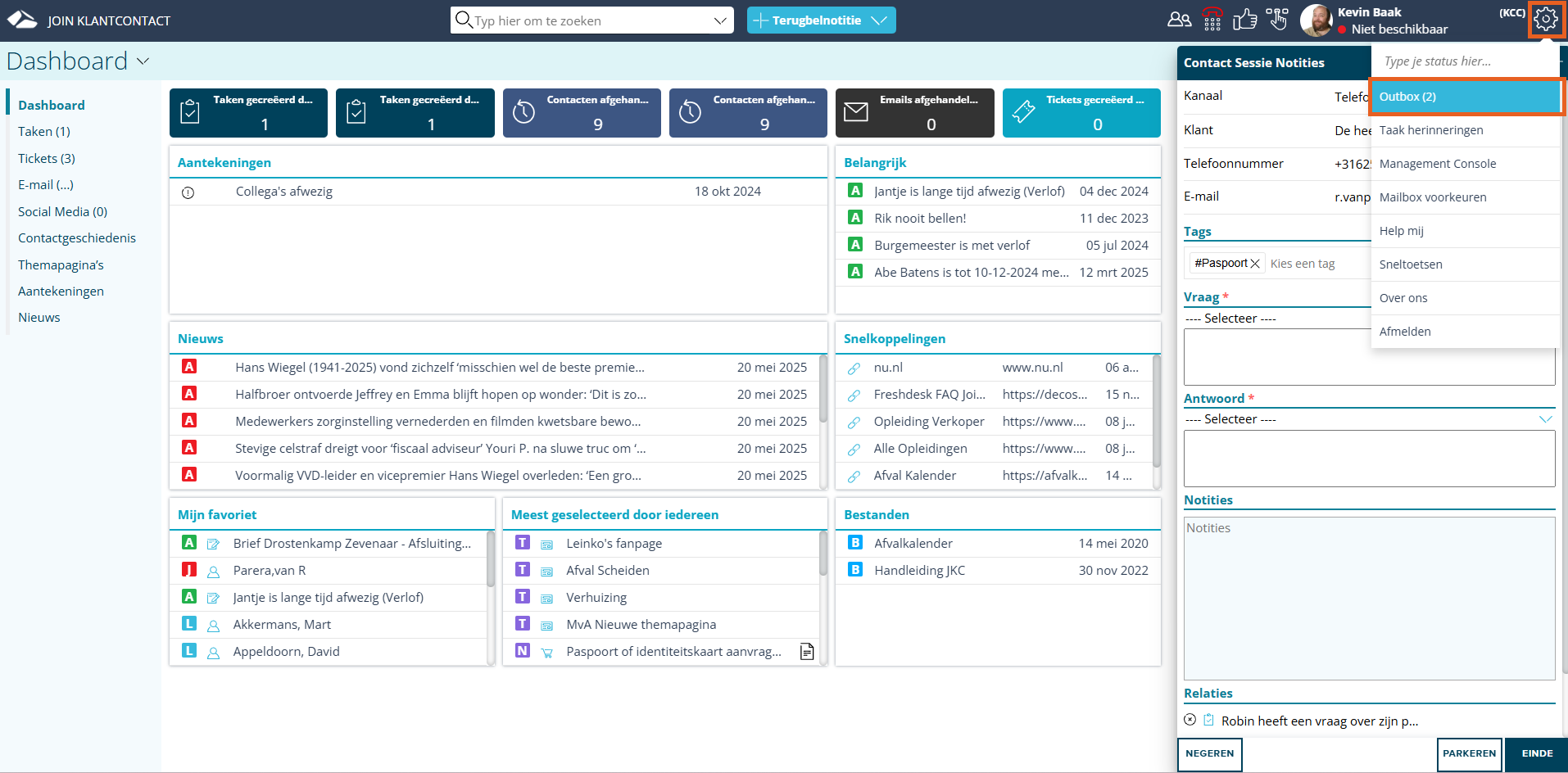Click the NEGEREN button
This screenshot has height=773, width=1568.
click(1209, 754)
